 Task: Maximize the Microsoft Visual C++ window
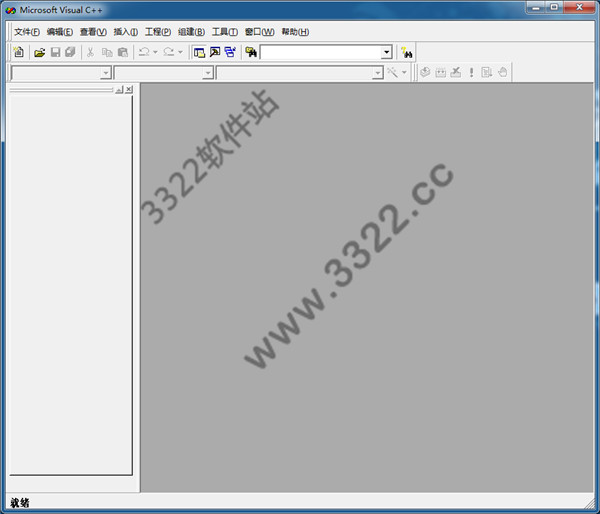point(554,7)
